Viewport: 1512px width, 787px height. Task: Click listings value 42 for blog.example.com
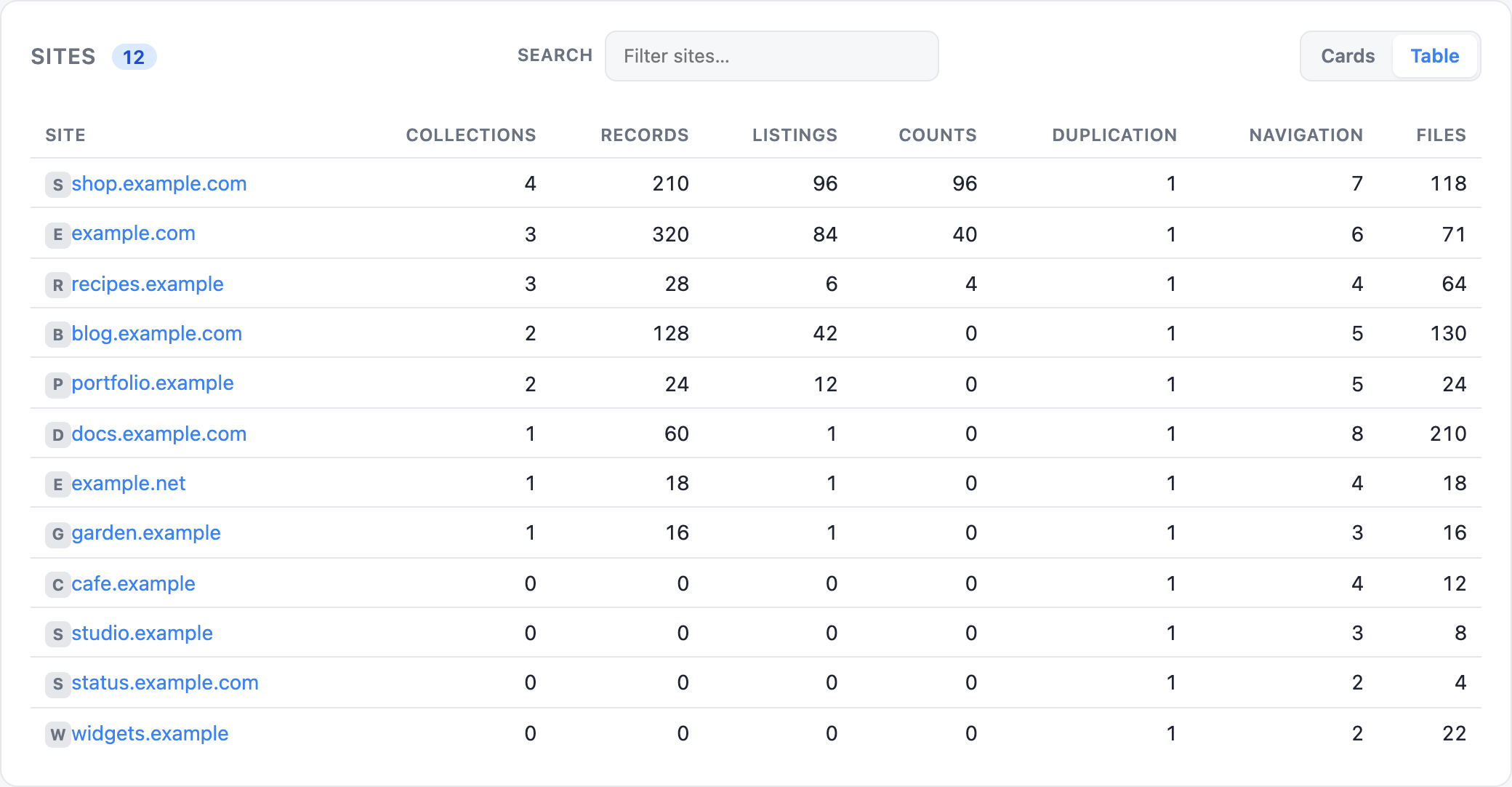825,334
